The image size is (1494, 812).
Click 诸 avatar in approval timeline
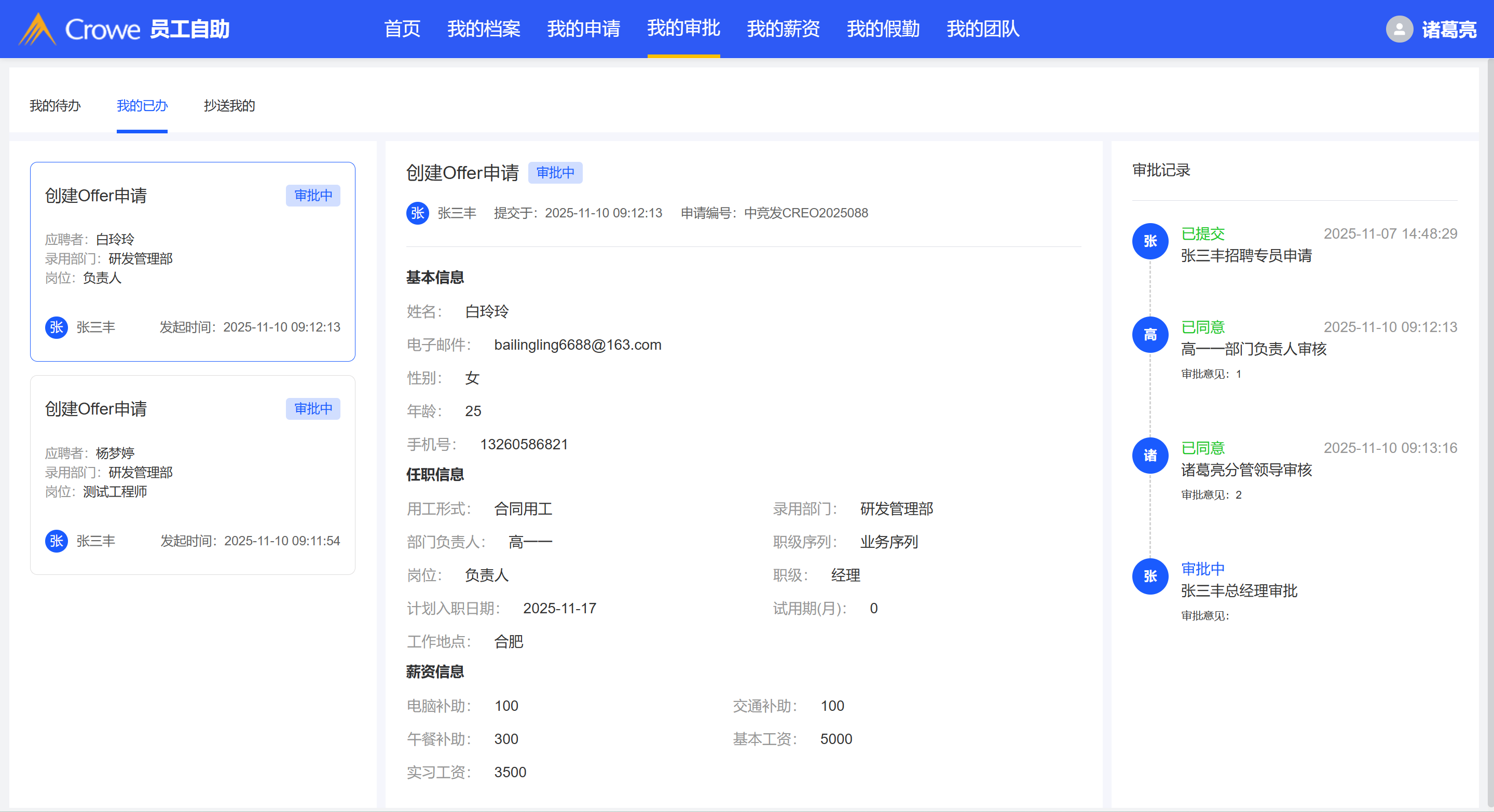point(1149,456)
